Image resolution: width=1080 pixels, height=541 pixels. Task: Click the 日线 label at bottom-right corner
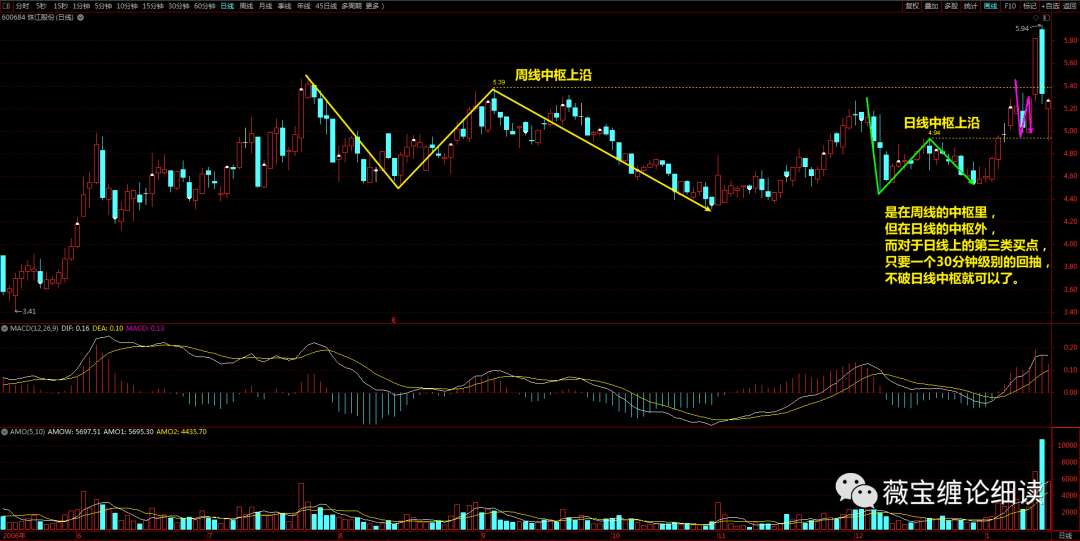coord(1065,535)
